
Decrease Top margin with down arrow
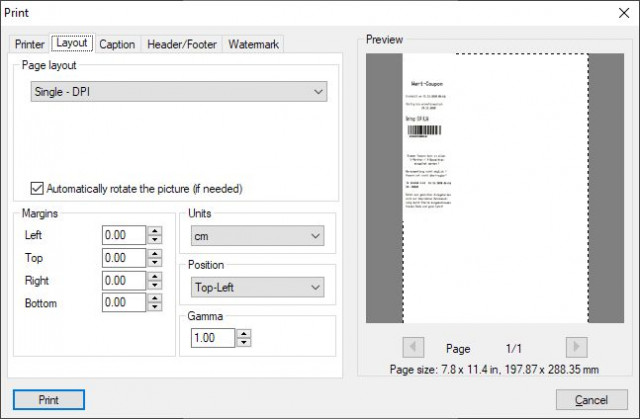pos(155,263)
